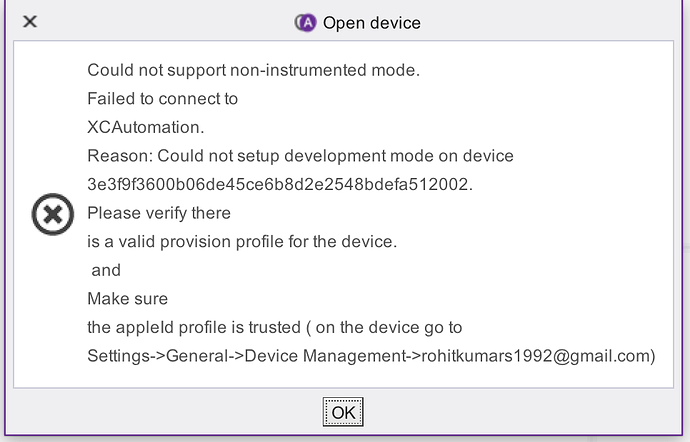690x442 pixels.
Task: Click the "XCAutomation." text
Action: click(x=146, y=127)
